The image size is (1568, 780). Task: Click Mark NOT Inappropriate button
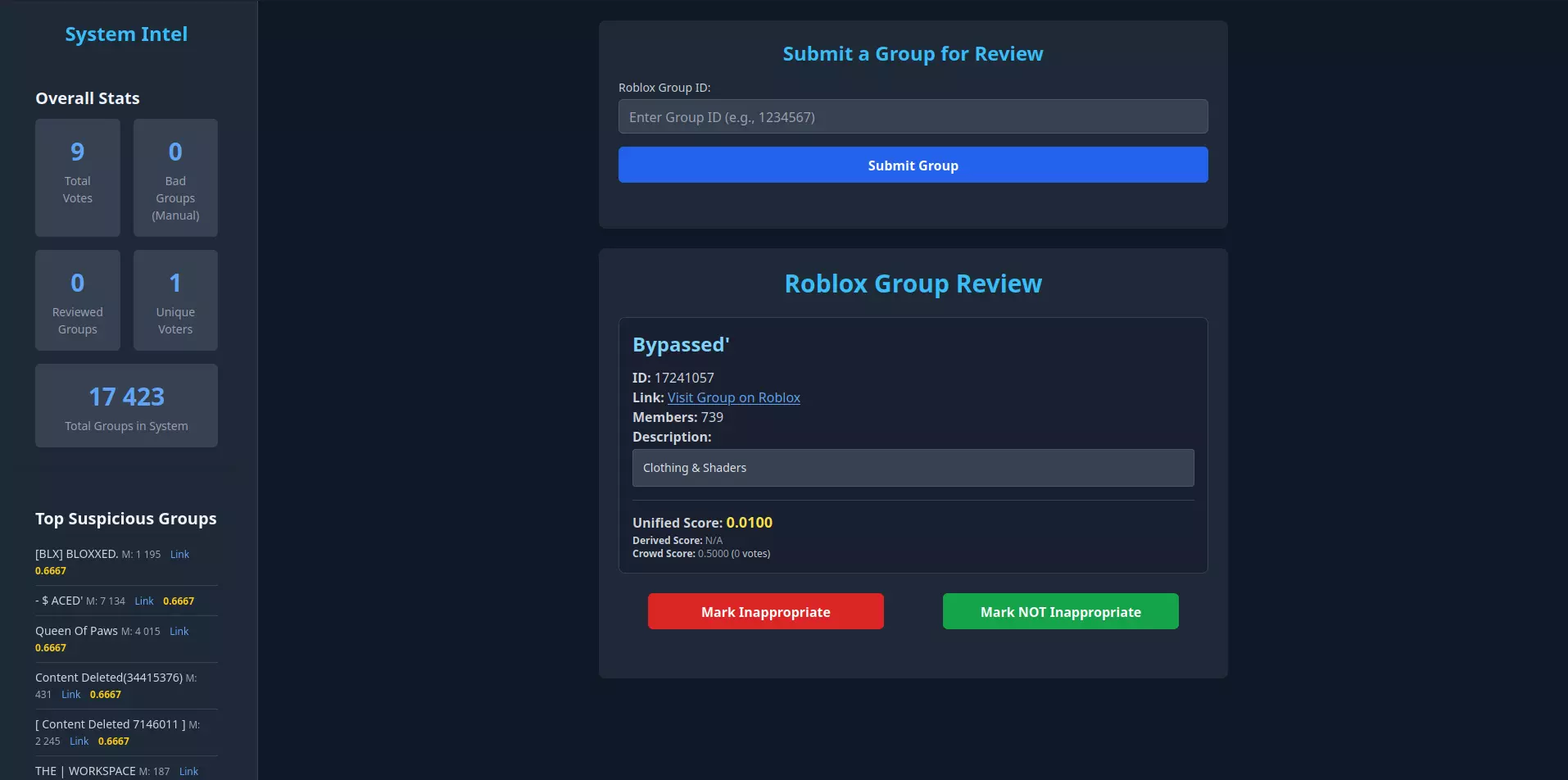(x=1061, y=611)
